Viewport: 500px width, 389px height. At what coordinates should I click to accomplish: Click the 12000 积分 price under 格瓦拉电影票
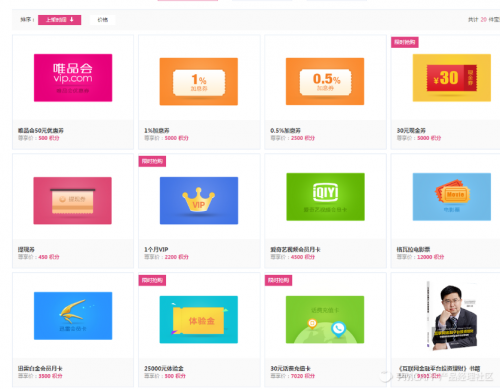pyautogui.click(x=431, y=257)
